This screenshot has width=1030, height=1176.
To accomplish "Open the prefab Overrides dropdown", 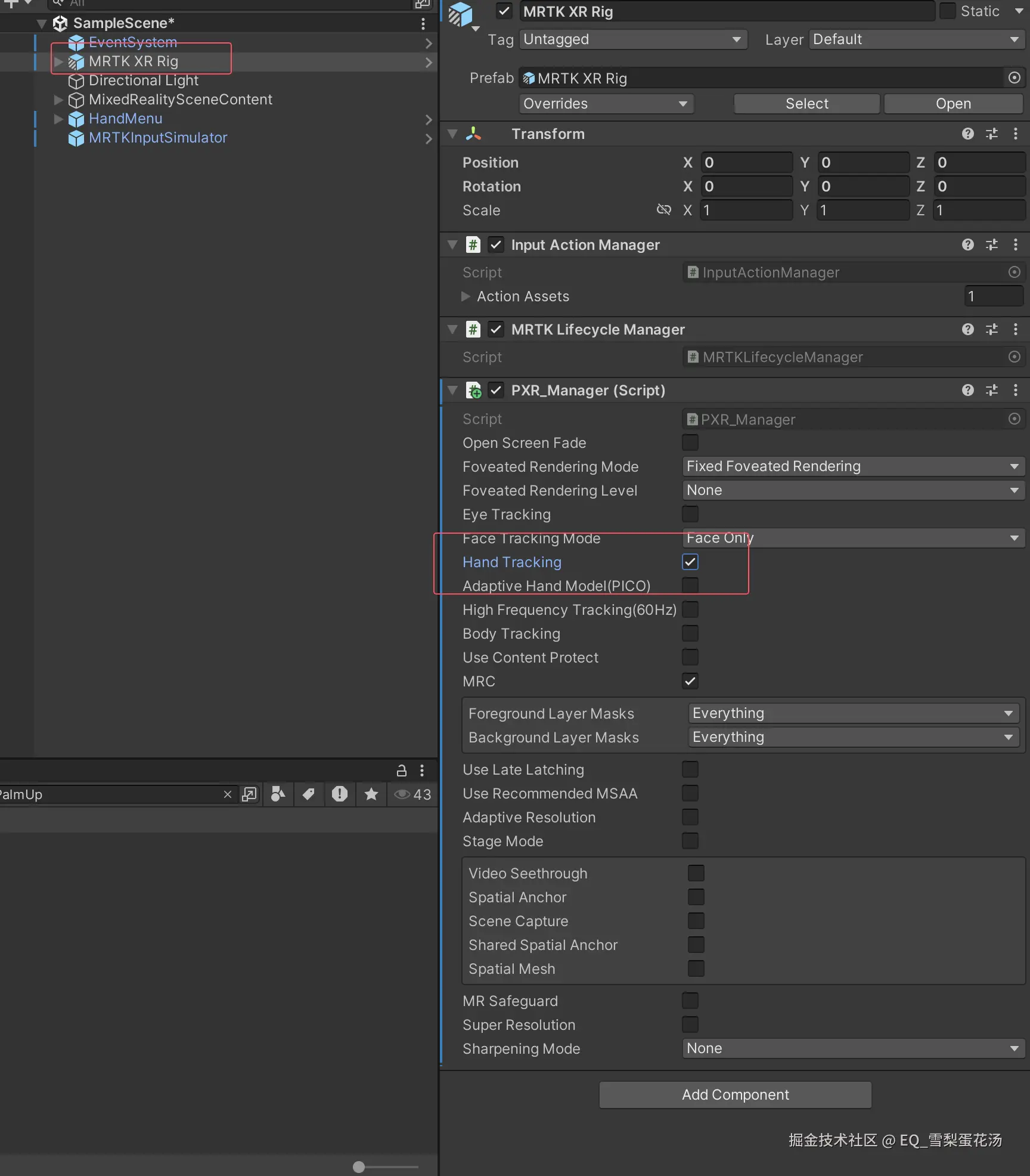I will 606,104.
